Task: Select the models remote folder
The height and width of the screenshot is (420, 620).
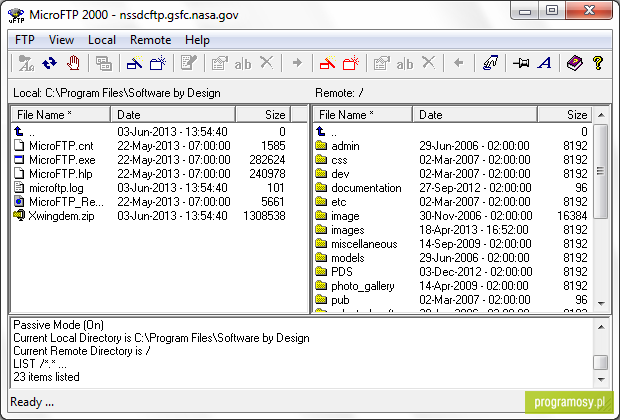Action: tap(340, 258)
